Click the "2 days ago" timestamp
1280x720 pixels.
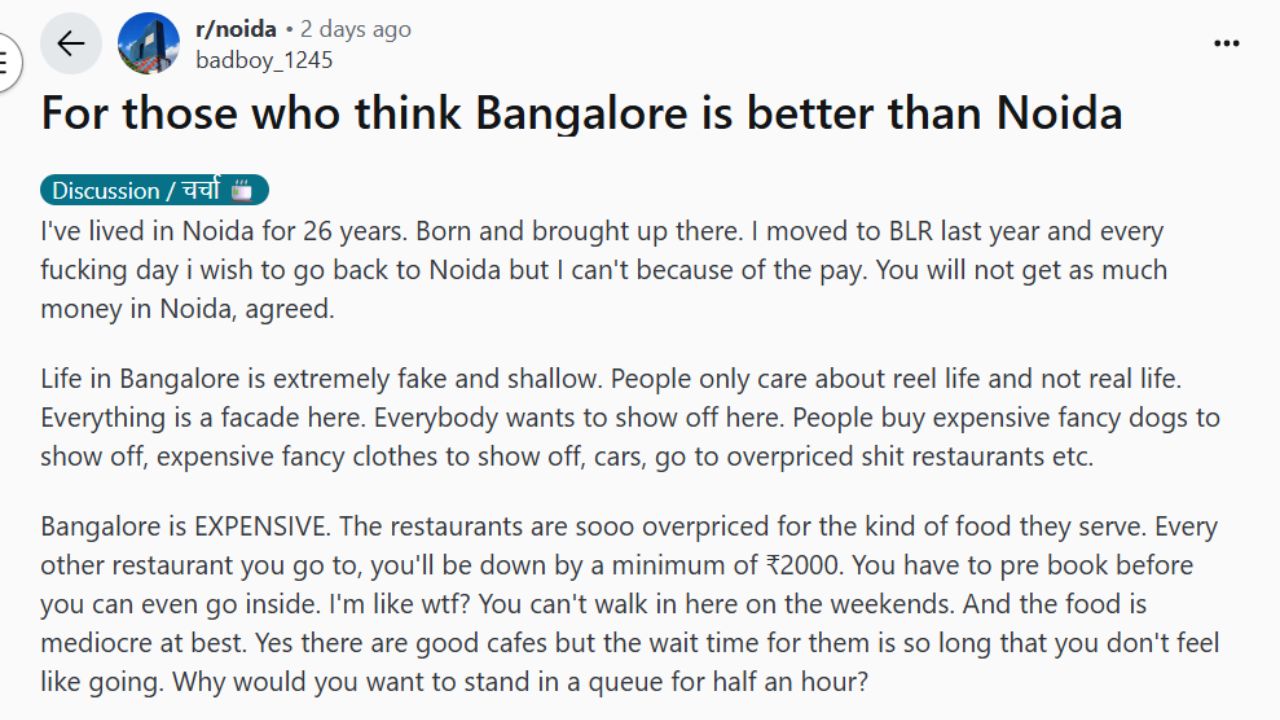355,29
